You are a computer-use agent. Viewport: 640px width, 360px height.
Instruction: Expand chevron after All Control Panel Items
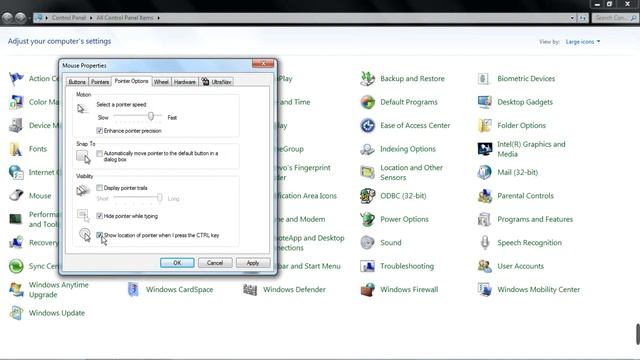click(x=158, y=18)
